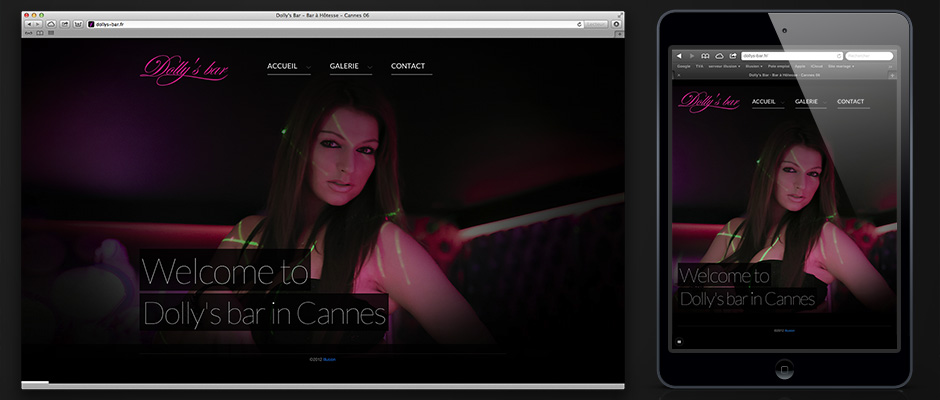Open iCloud tabs in desktop Safari toolbar
This screenshot has height=400, width=940.
(x=51, y=25)
